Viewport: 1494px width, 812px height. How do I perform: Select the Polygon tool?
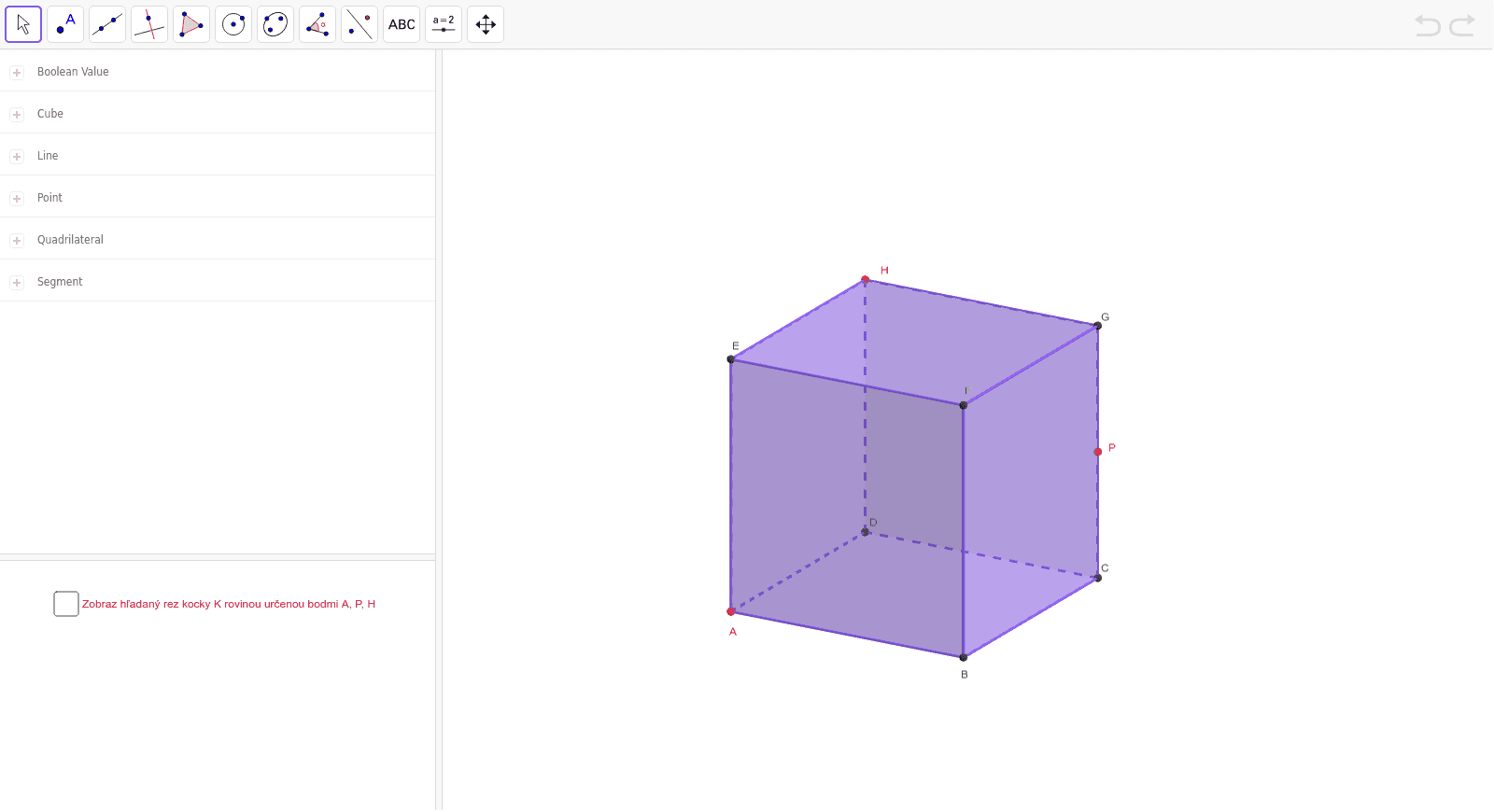pyautogui.click(x=191, y=24)
